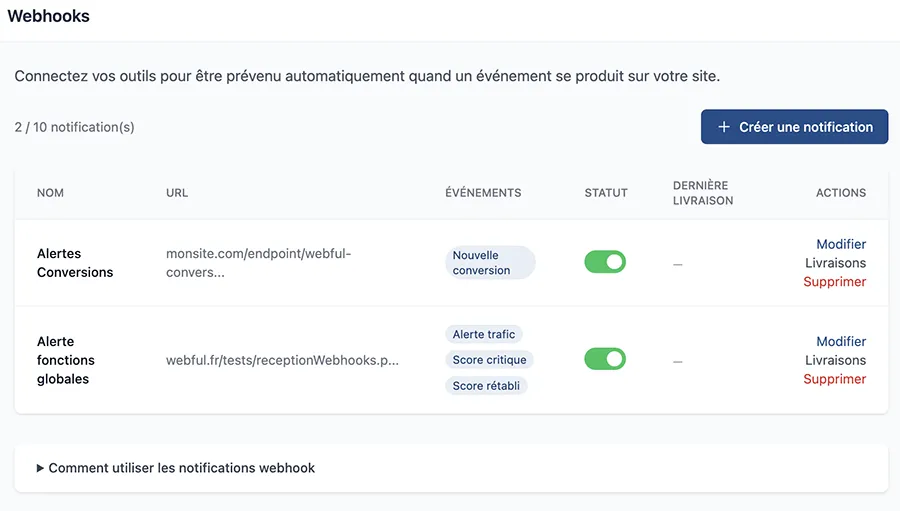This screenshot has width=900, height=511.
Task: Click the DERNIÈRE LIVRAISON column header
Action: click(703, 193)
